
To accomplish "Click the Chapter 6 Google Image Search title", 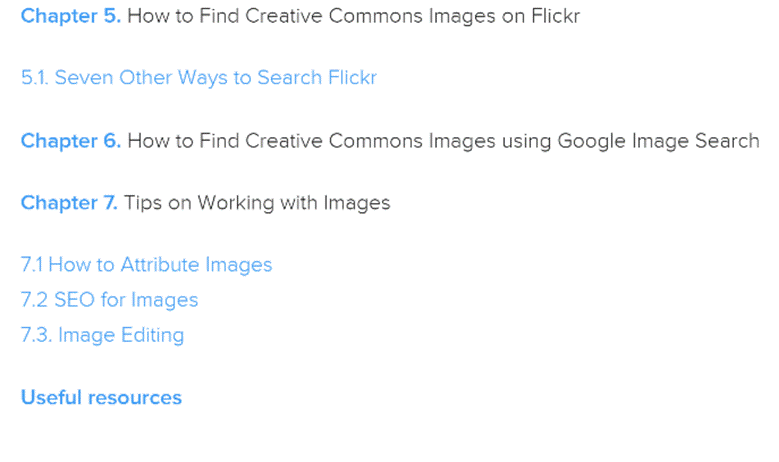I will click(443, 141).
